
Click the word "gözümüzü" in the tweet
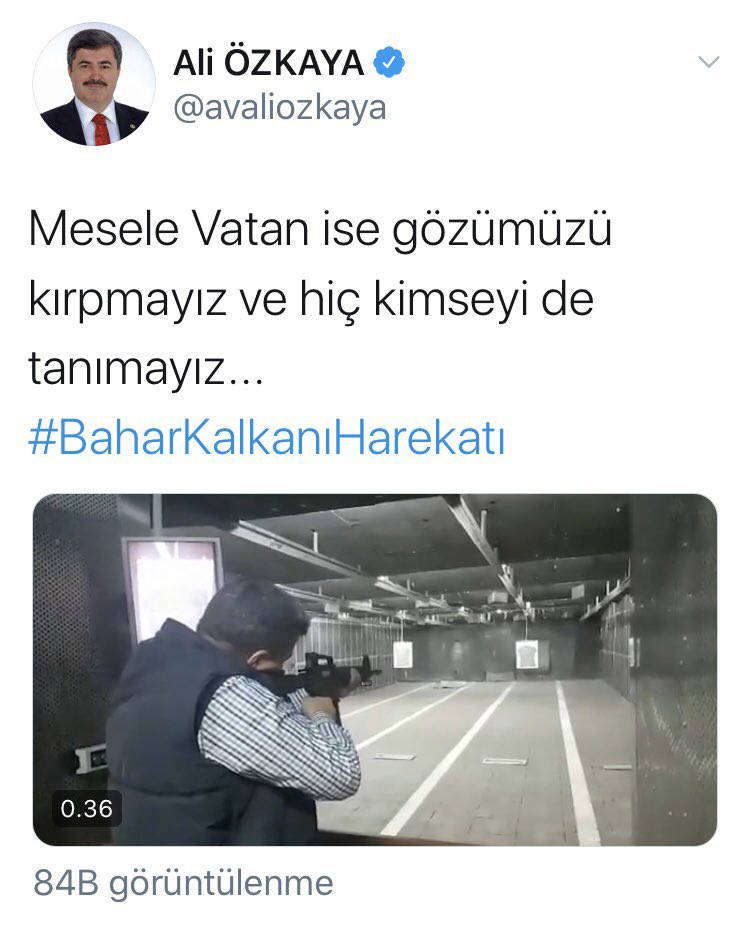pos(502,231)
